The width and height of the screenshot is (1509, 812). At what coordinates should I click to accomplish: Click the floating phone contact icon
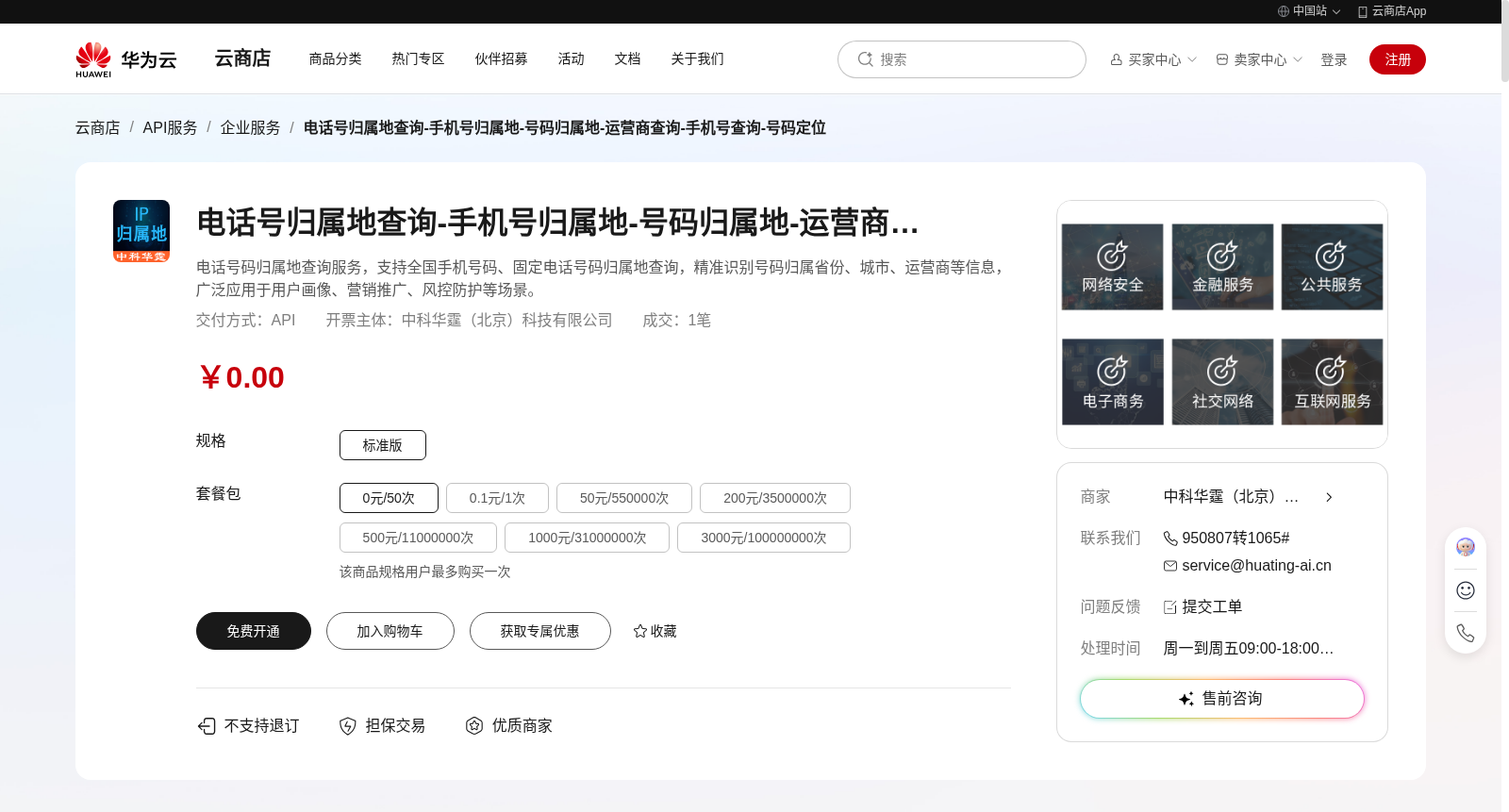pyautogui.click(x=1466, y=633)
